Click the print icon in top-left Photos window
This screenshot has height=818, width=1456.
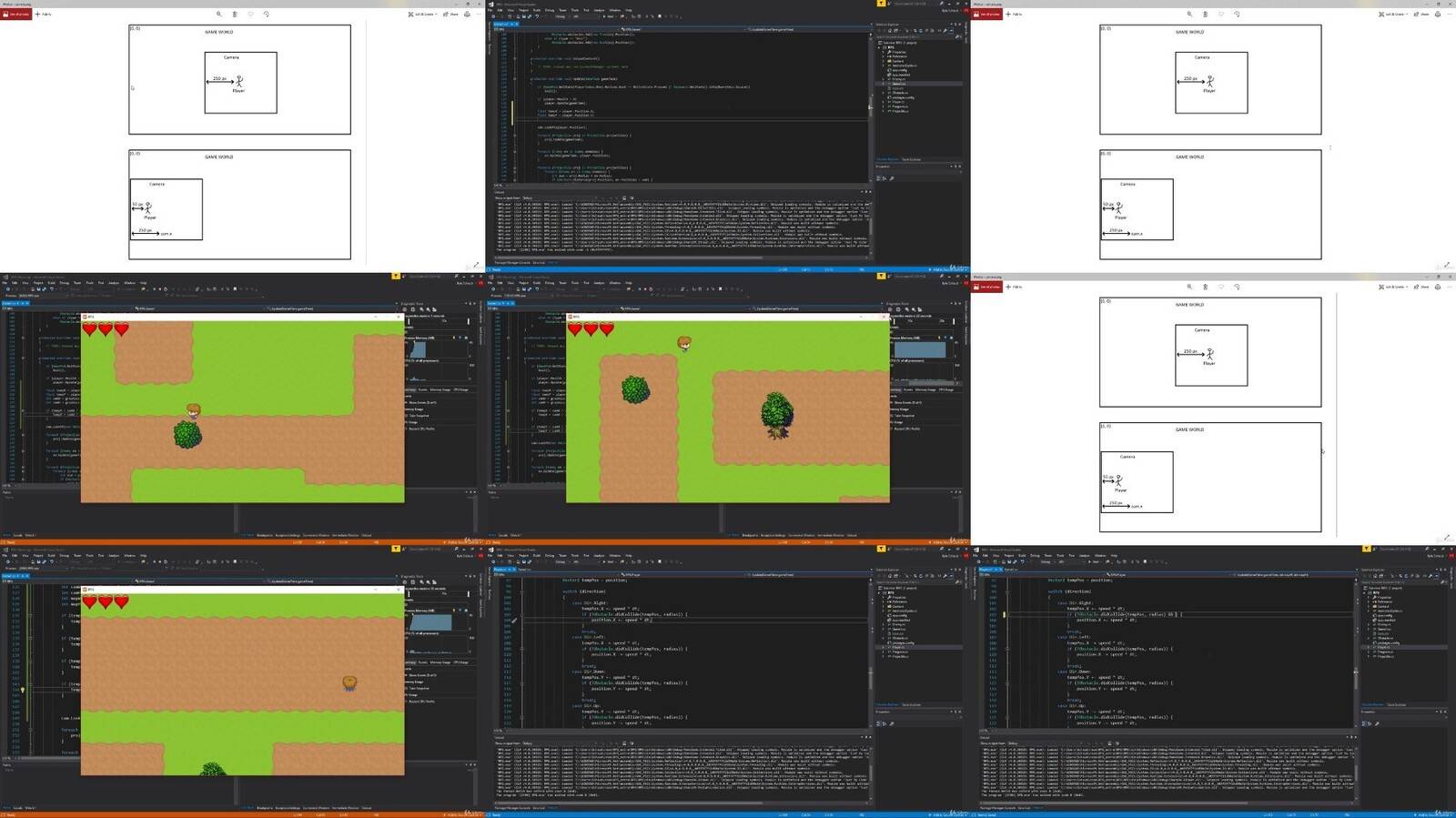coord(467,14)
